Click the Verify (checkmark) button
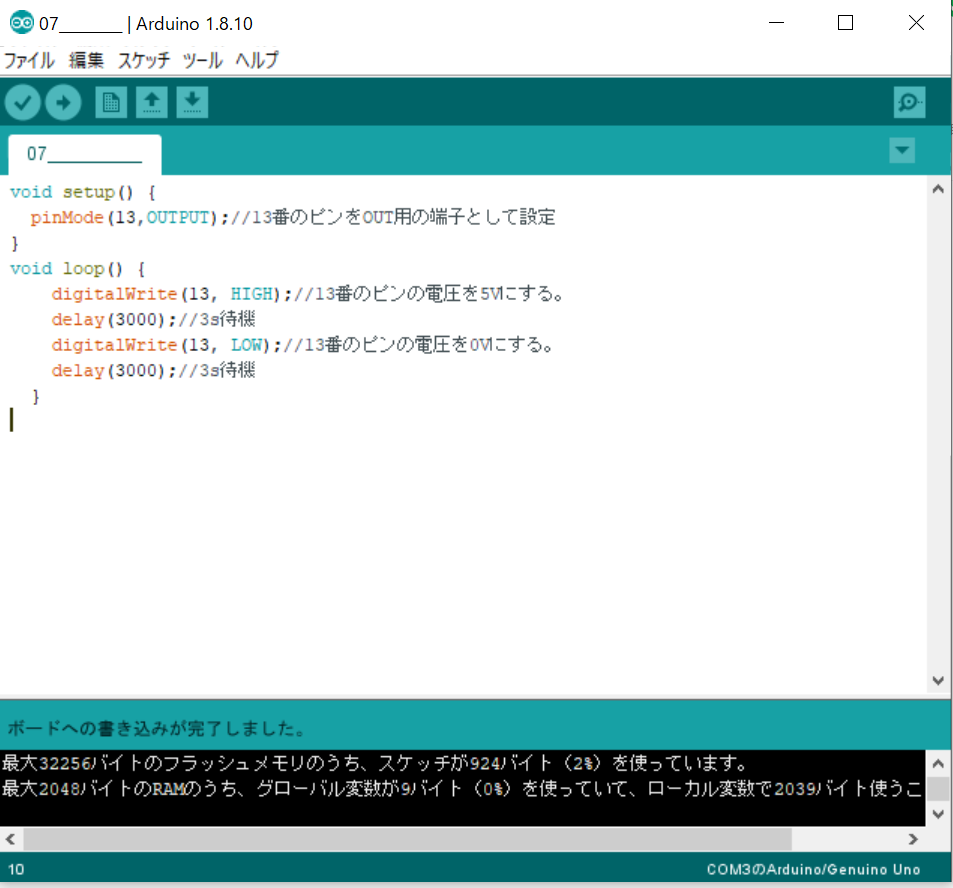 point(22,102)
